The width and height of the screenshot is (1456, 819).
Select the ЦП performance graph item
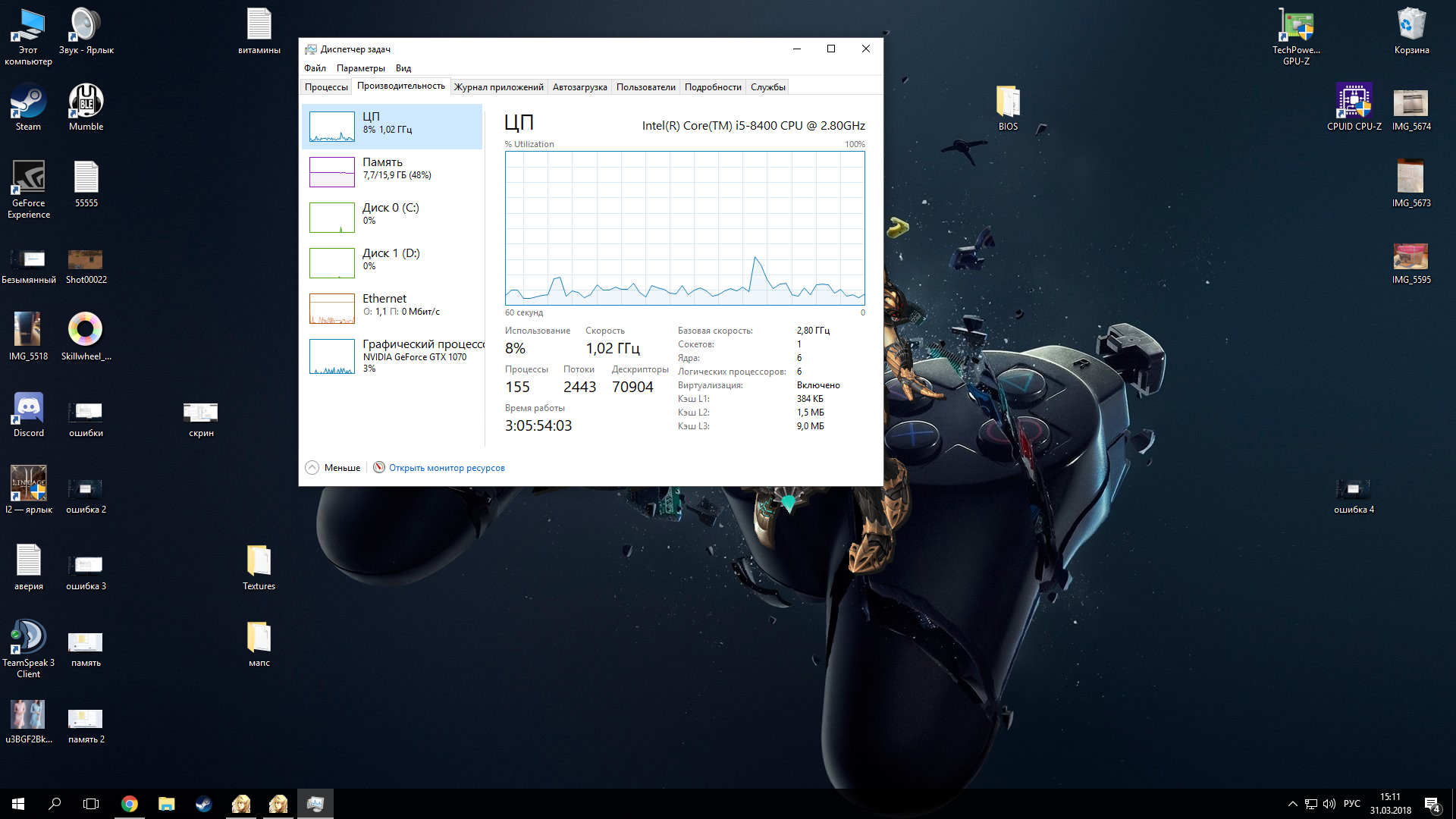tap(392, 127)
